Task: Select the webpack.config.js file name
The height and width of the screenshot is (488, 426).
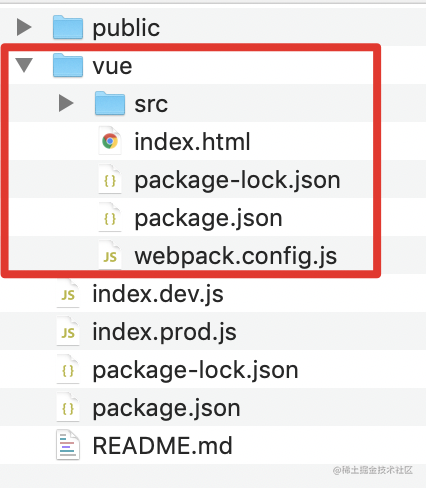Action: (236, 257)
